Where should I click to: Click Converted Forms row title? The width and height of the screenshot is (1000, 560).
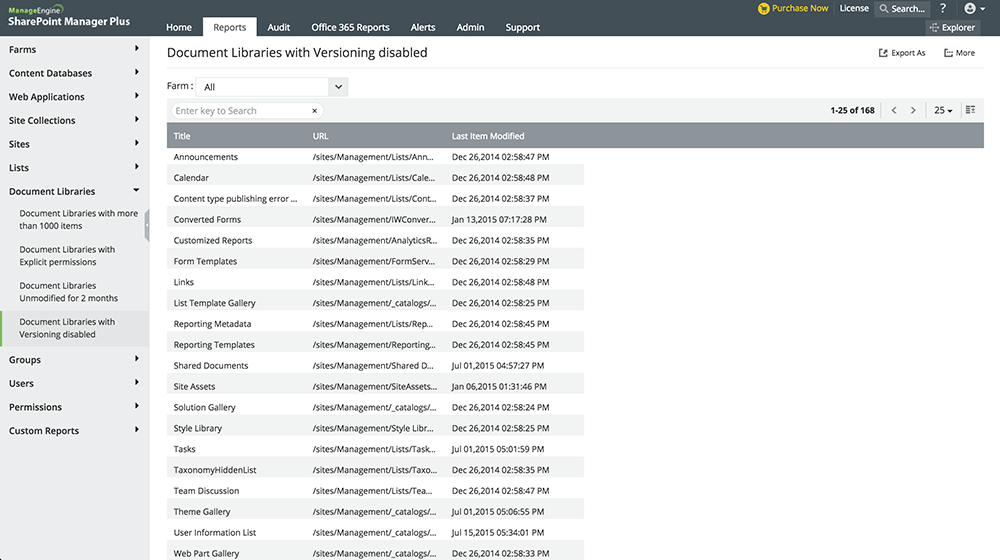tap(207, 219)
